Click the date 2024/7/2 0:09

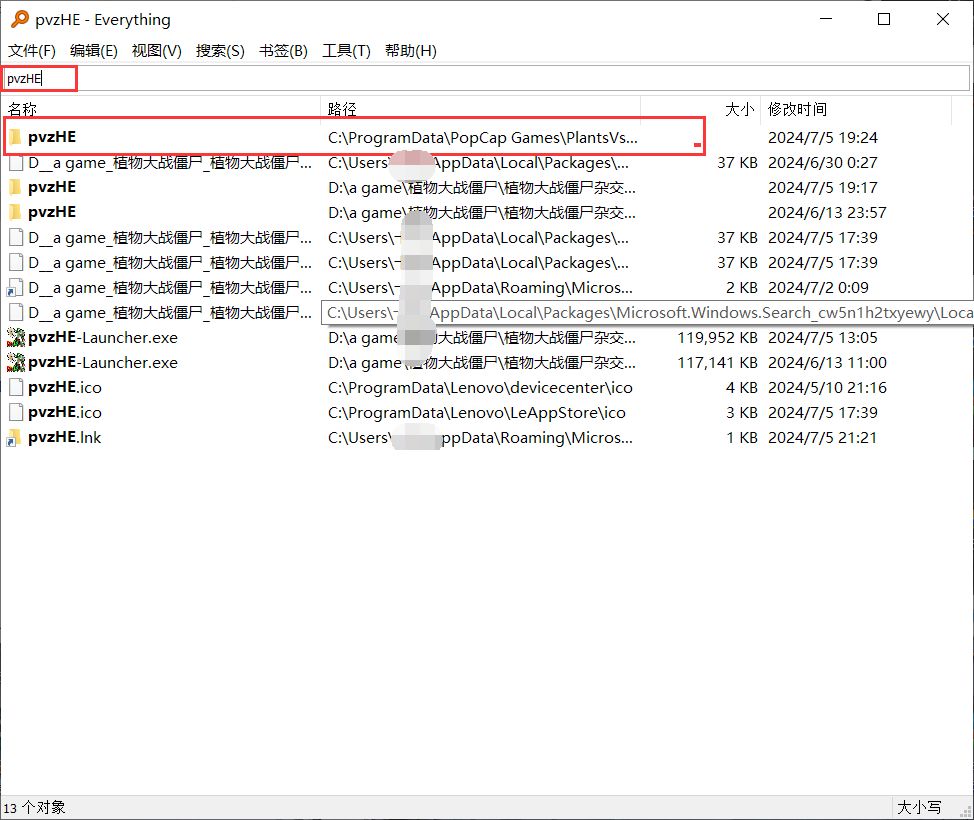pyautogui.click(x=819, y=288)
